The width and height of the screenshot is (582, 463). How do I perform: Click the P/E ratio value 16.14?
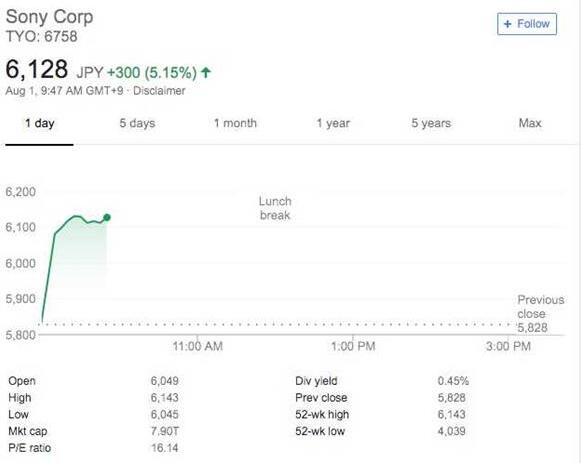tap(164, 448)
